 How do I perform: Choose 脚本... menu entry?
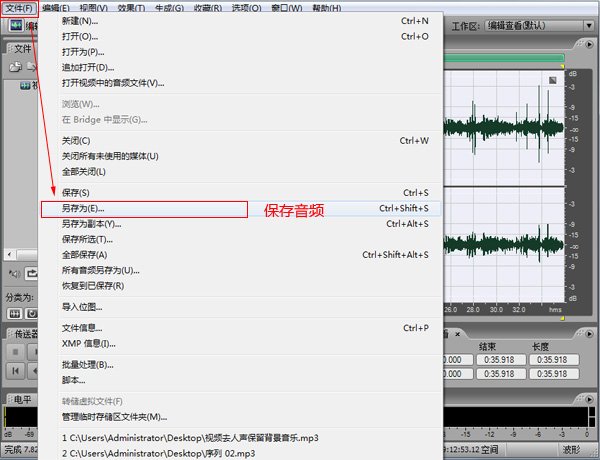pos(241,380)
